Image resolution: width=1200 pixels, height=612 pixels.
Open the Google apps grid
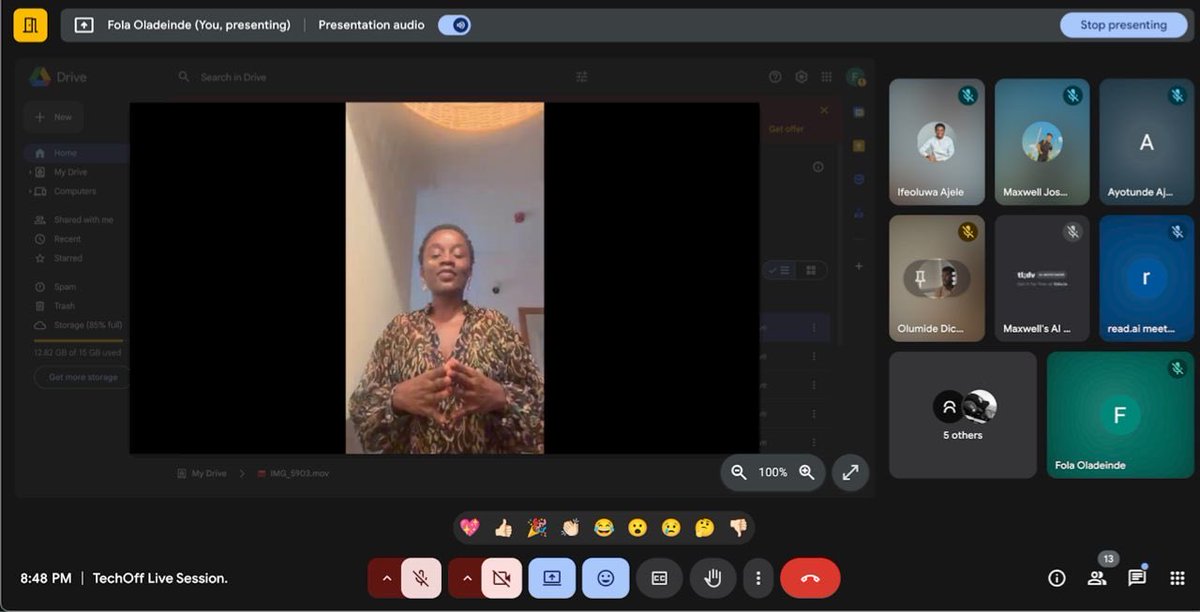(x=1178, y=577)
